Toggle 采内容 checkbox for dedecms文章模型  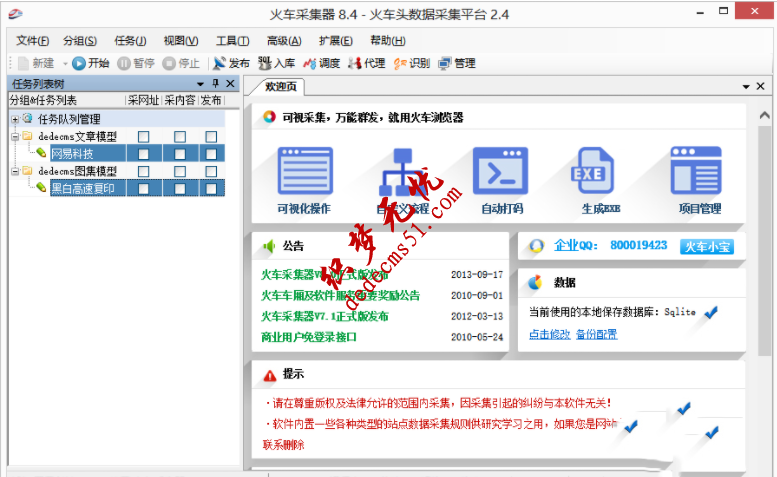(180, 136)
